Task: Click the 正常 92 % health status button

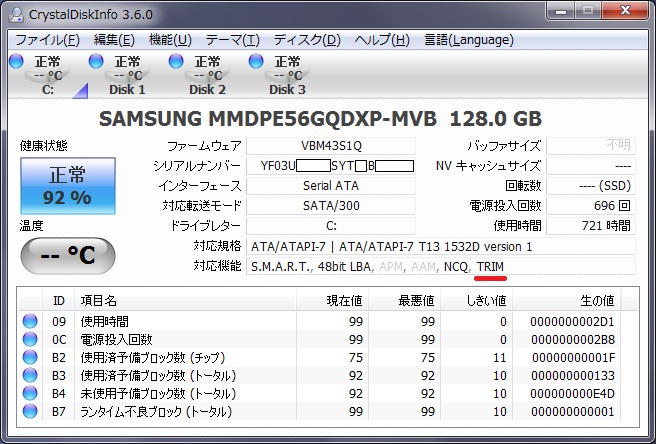Action: (68, 186)
